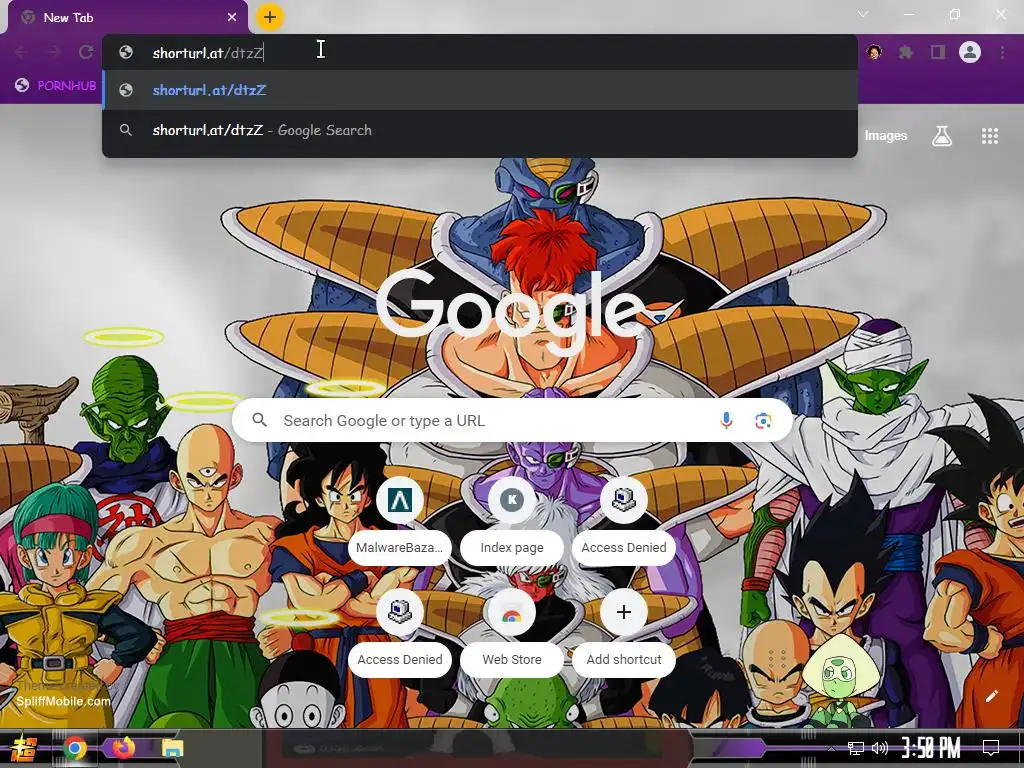Open File Explorer from the taskbar

(172, 748)
